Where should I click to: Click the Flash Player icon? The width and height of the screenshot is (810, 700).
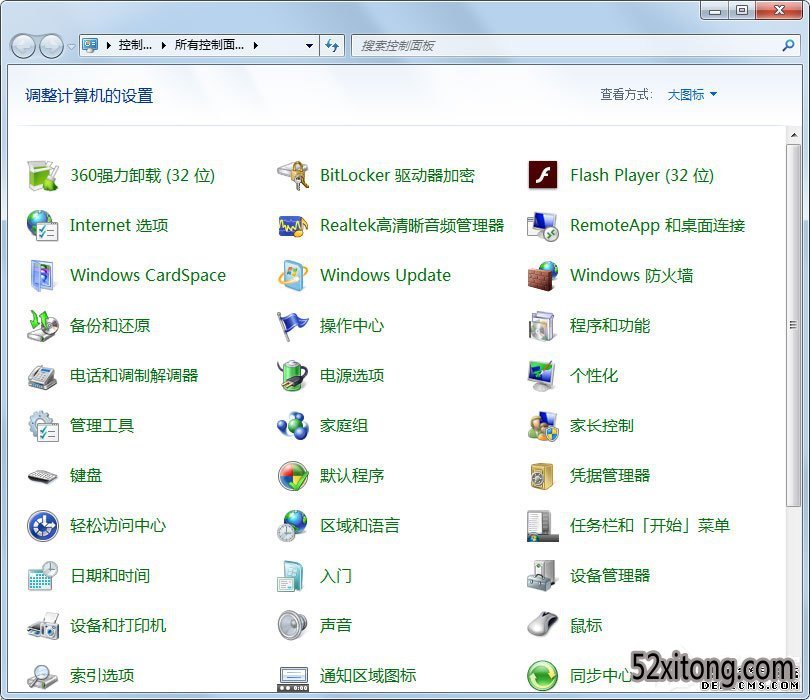pyautogui.click(x=543, y=175)
